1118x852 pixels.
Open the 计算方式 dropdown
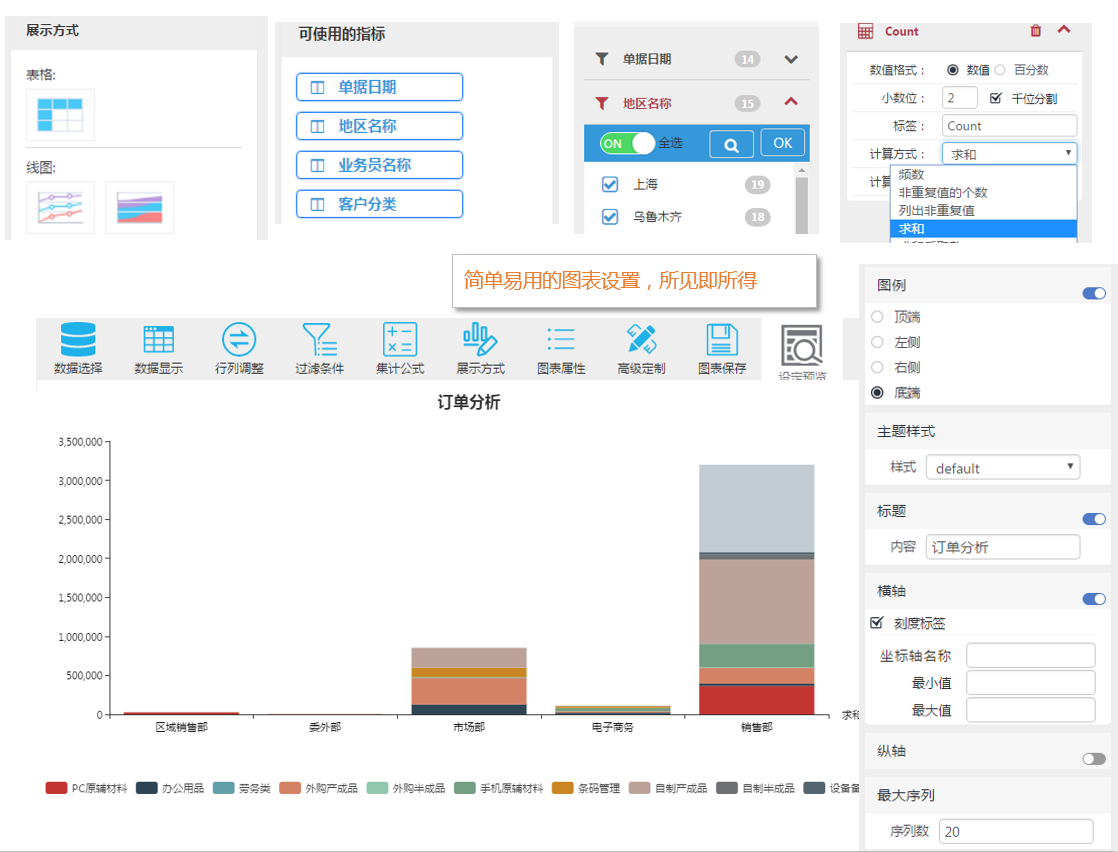point(1009,153)
